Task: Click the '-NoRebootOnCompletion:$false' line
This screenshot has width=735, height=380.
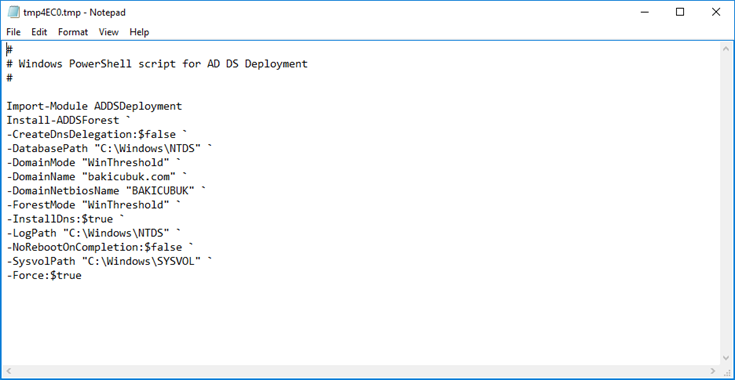Action: [100, 247]
